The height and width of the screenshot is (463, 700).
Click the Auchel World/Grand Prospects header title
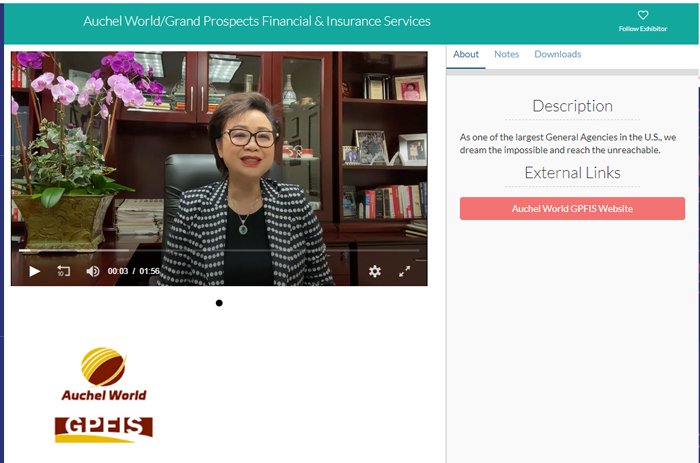pyautogui.click(x=257, y=21)
